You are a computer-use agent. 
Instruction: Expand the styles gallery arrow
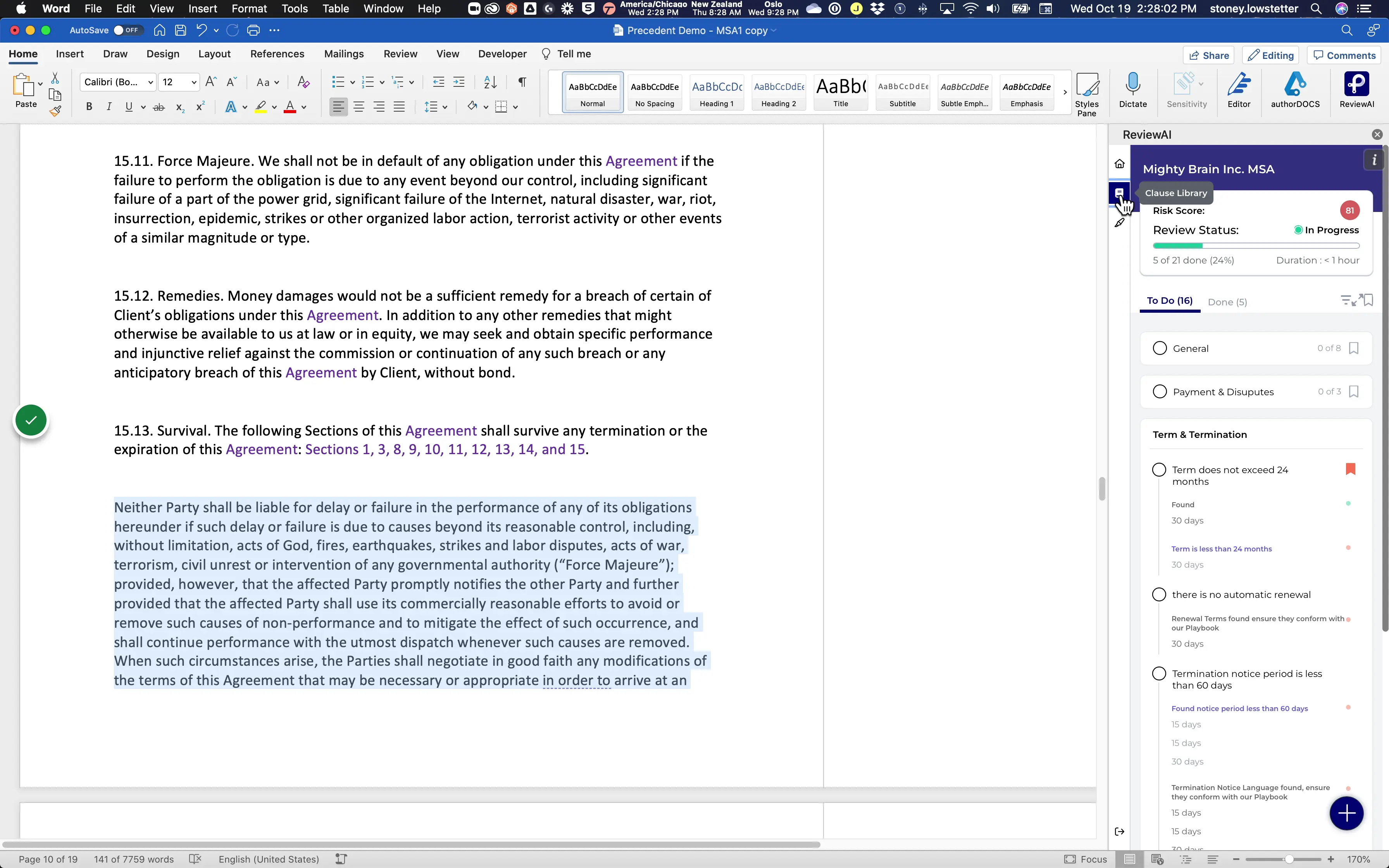coord(1065,93)
